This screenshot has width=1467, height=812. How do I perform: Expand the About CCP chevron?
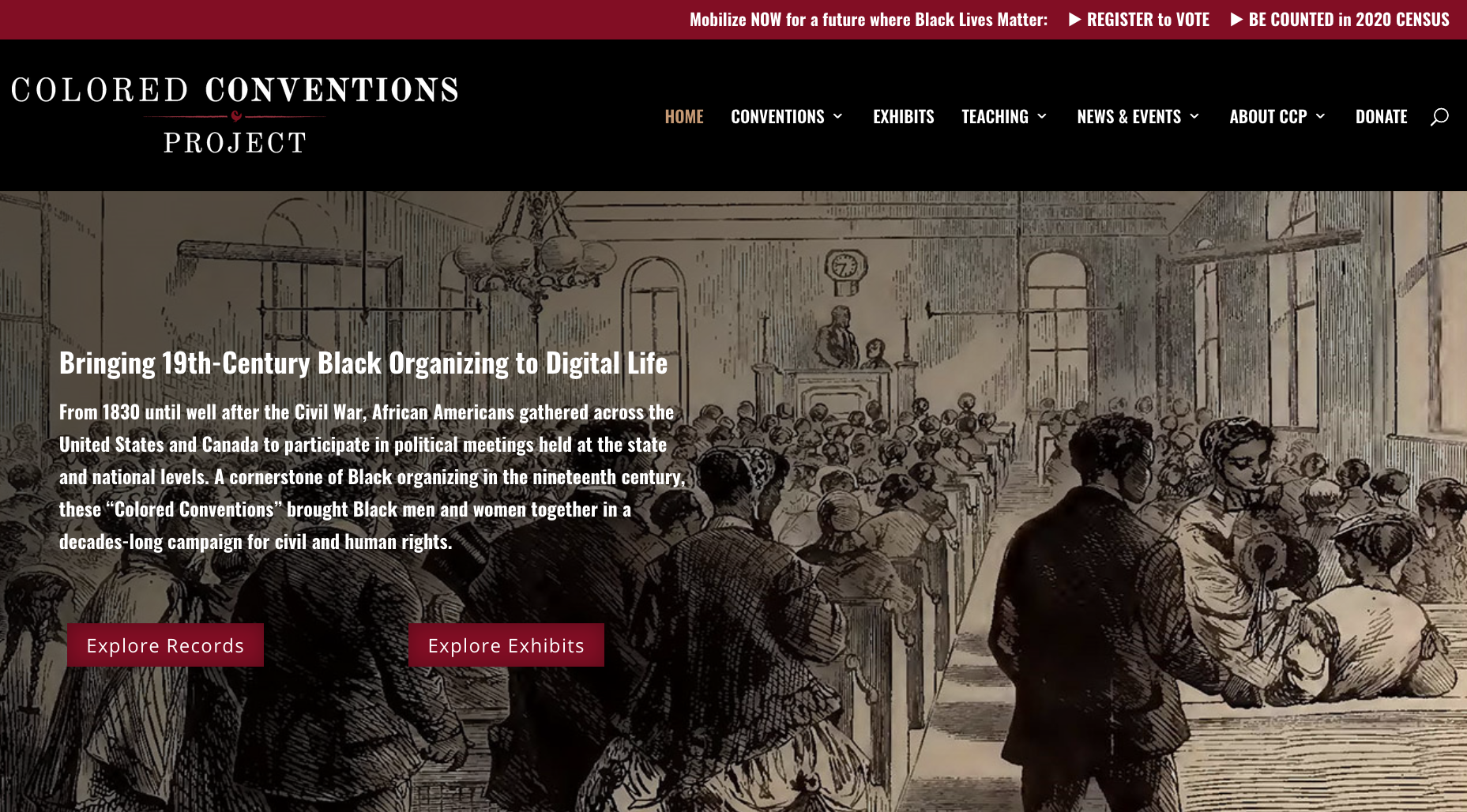(x=1320, y=116)
